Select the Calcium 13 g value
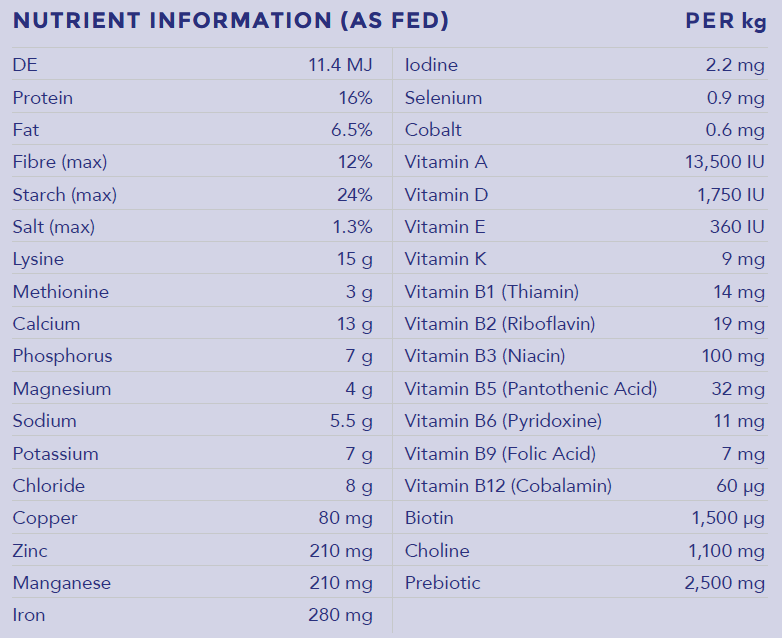782x638 pixels. pyautogui.click(x=354, y=324)
